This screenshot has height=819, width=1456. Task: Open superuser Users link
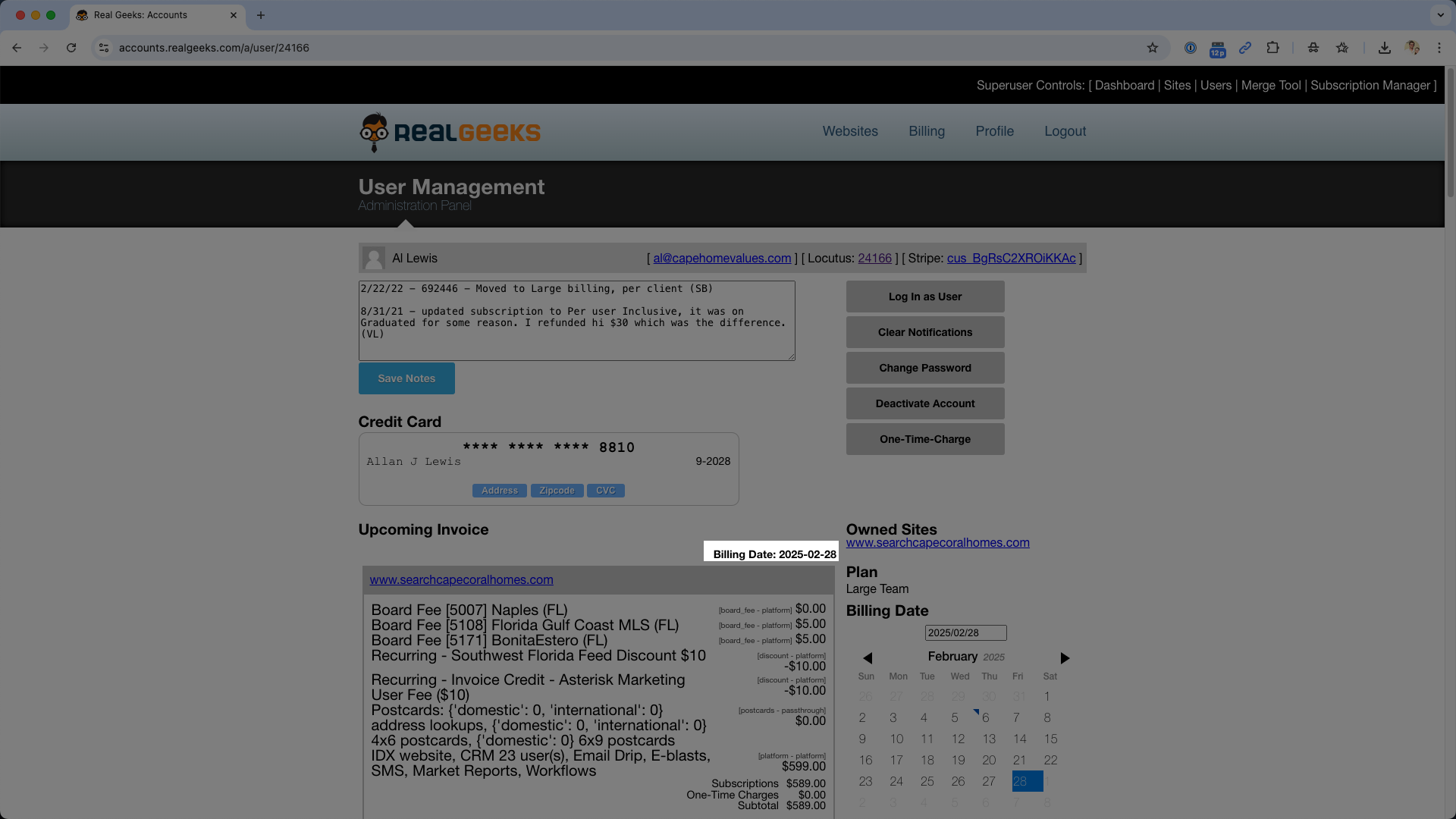[x=1216, y=86]
